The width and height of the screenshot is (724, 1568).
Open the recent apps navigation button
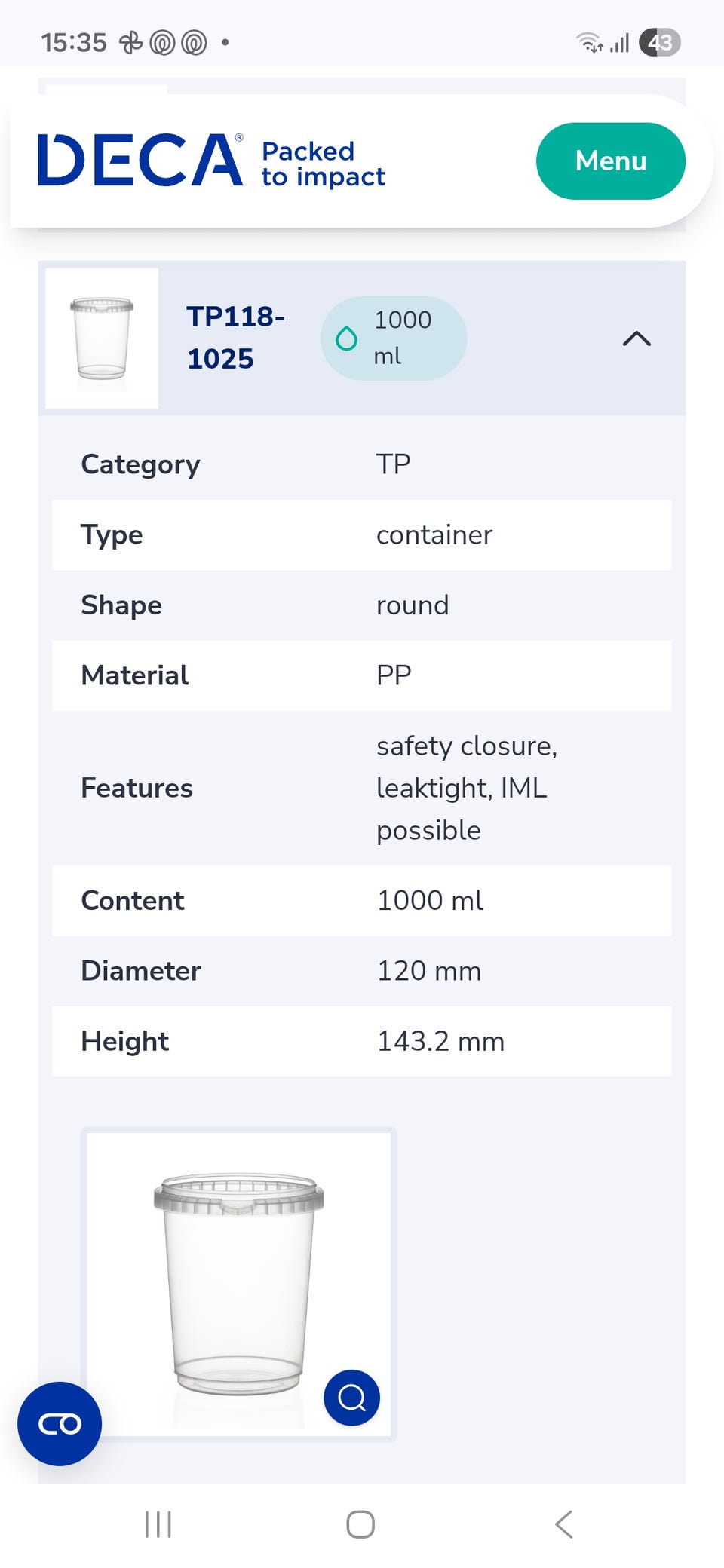158,1524
